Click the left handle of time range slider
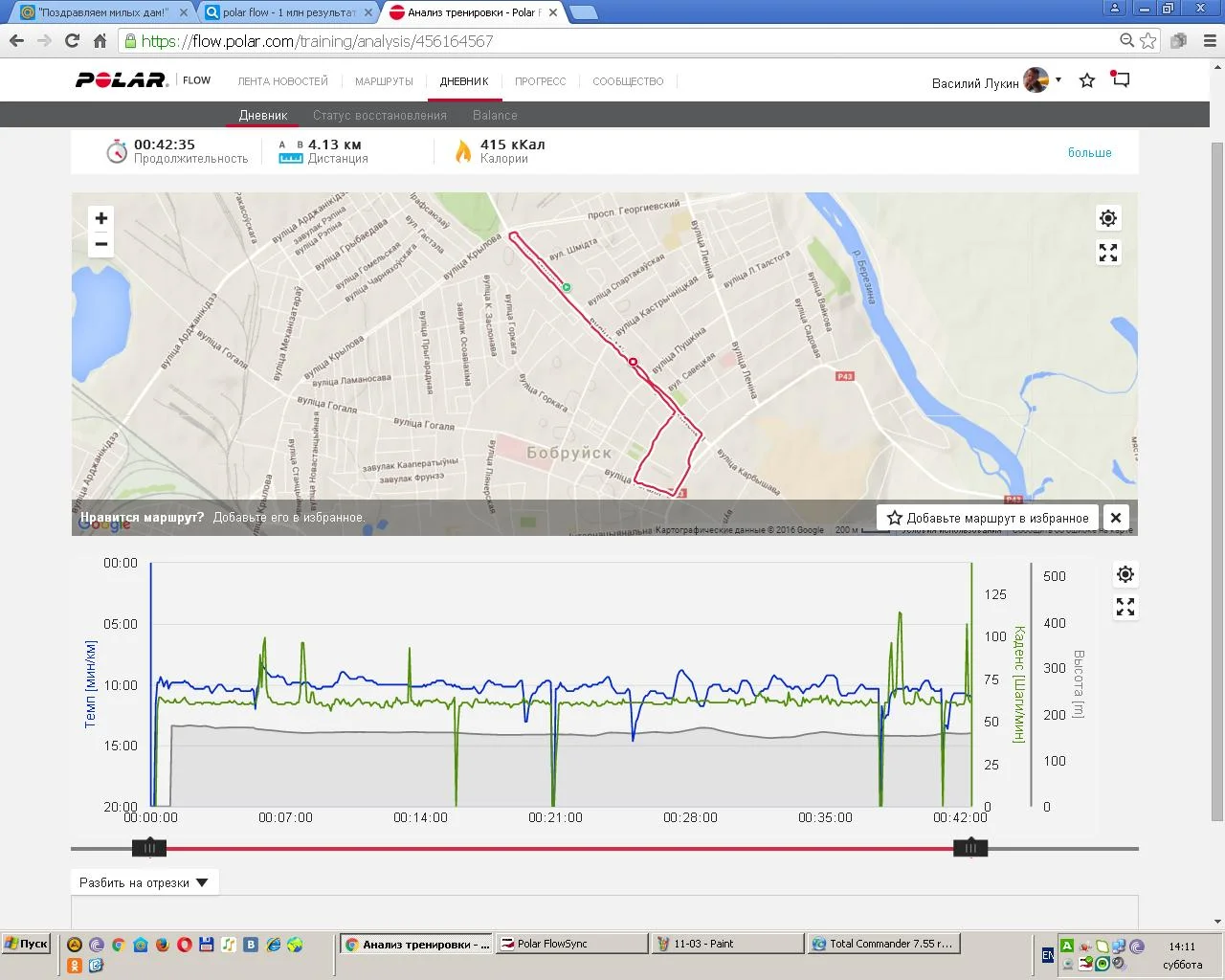The height and width of the screenshot is (980, 1225). 149,848
